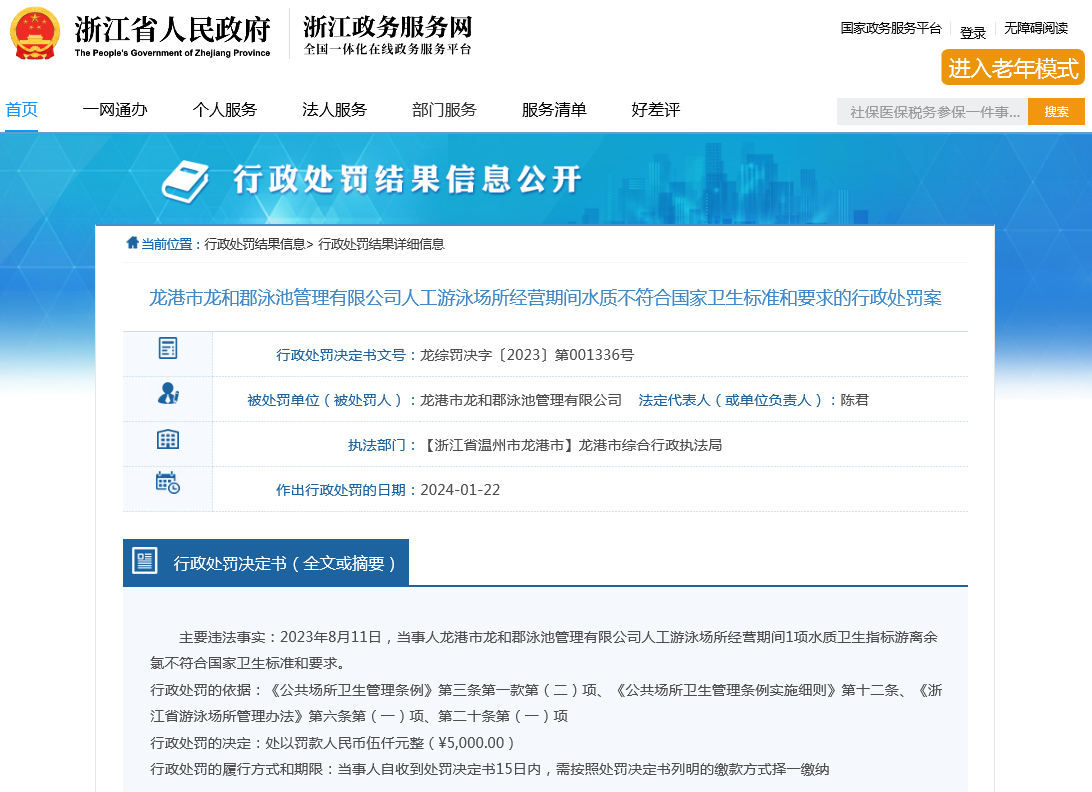Click the blue penalty case title
This screenshot has width=1092, height=792.
coord(545,297)
